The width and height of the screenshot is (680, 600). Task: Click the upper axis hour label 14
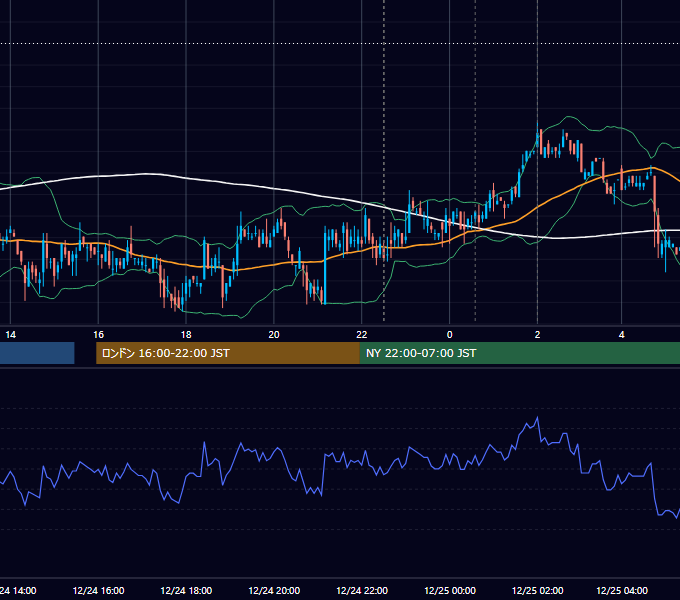coord(10,335)
